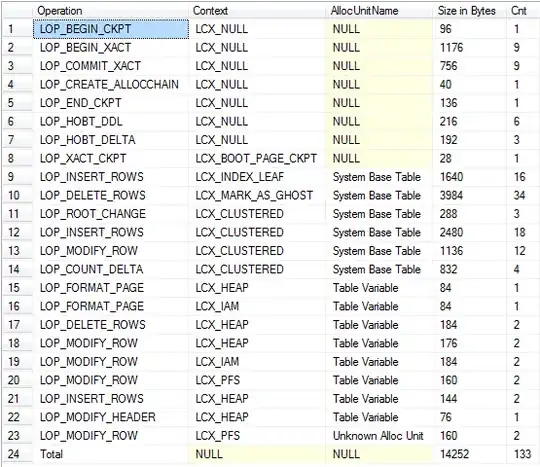This screenshot has width=540, height=467.
Task: Click LOP_FORMAT_PAGE in row 15
Action: [x=111, y=288]
